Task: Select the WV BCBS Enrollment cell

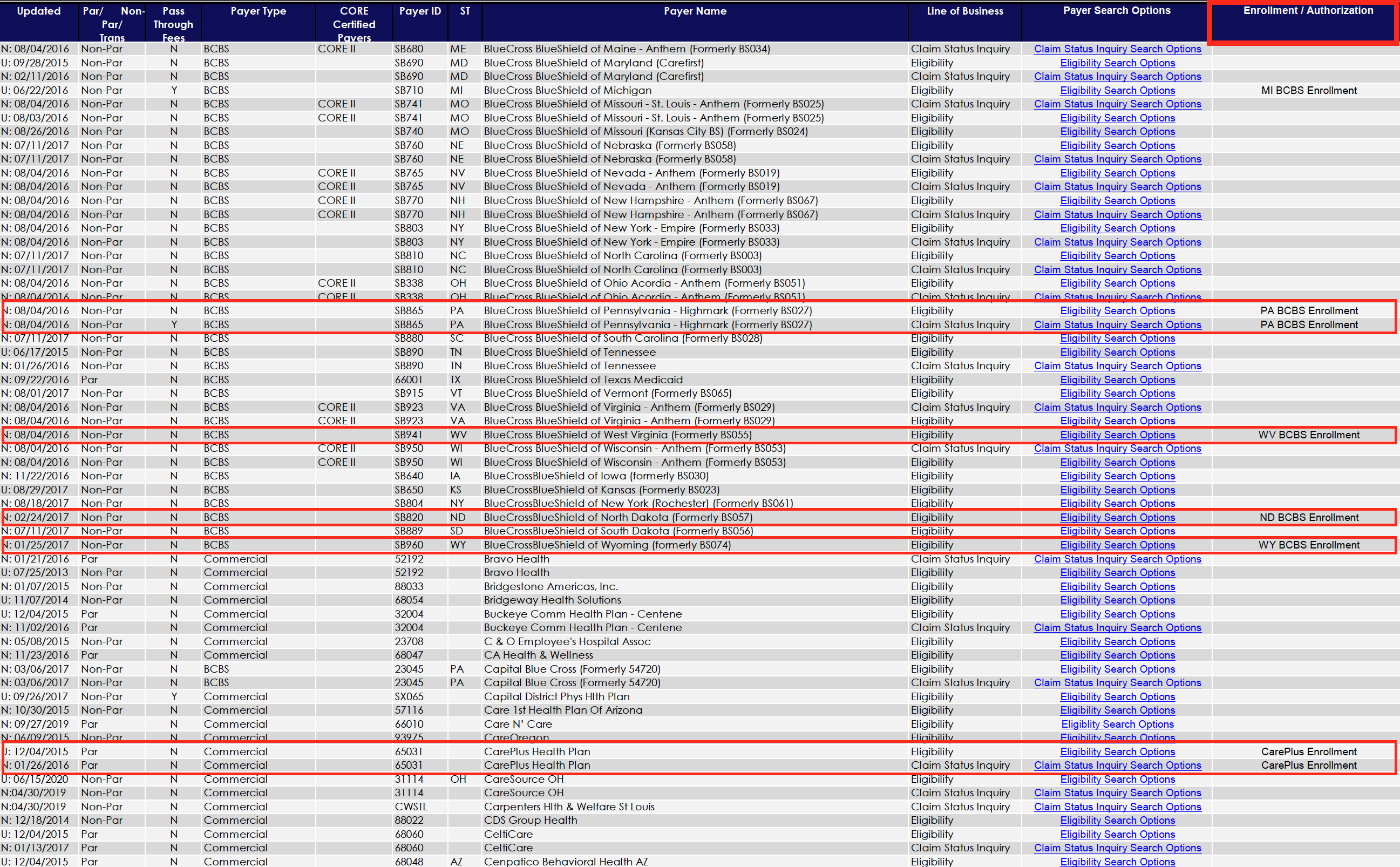Action: click(x=1308, y=435)
